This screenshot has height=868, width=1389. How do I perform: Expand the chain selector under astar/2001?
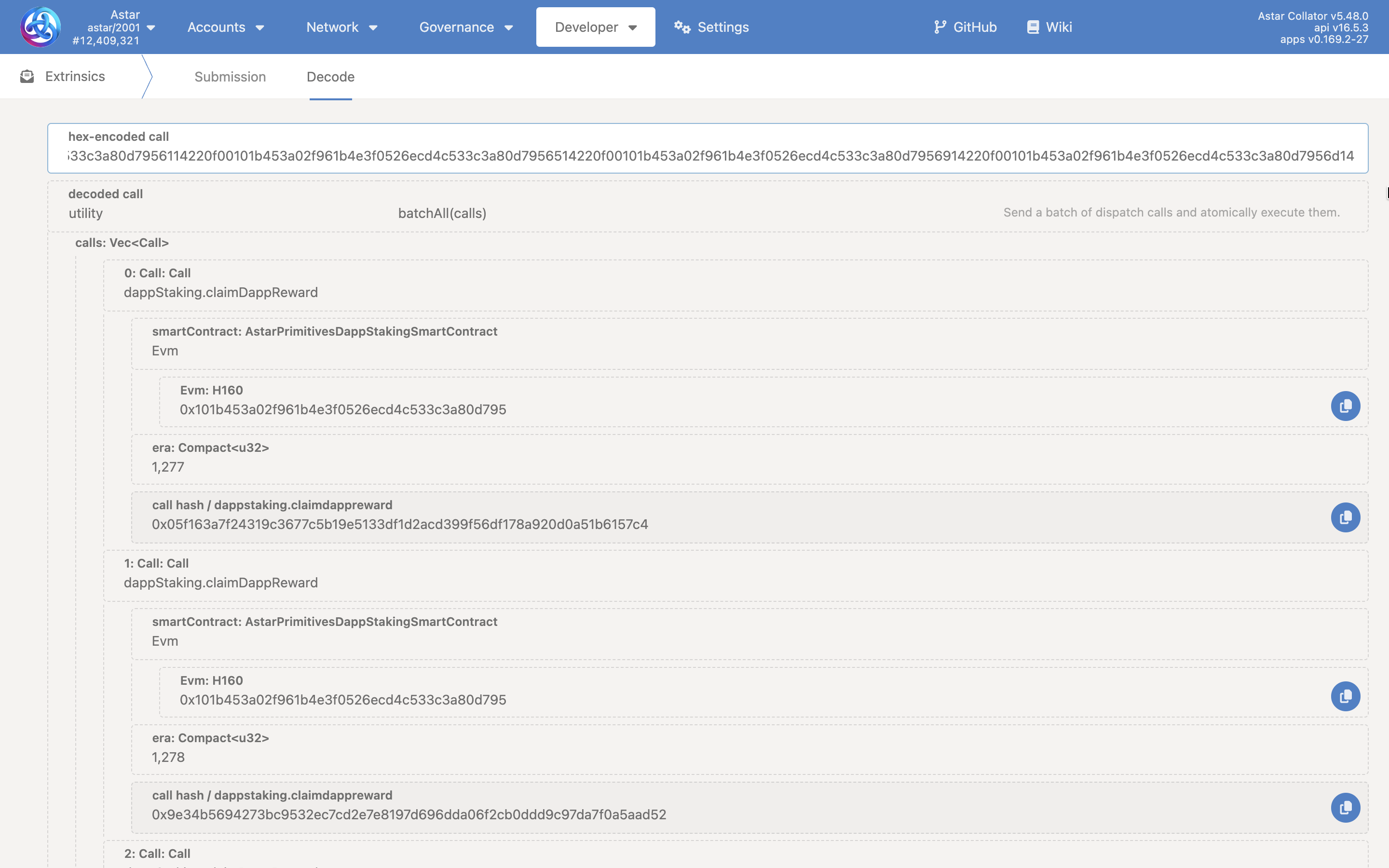[x=151, y=27]
